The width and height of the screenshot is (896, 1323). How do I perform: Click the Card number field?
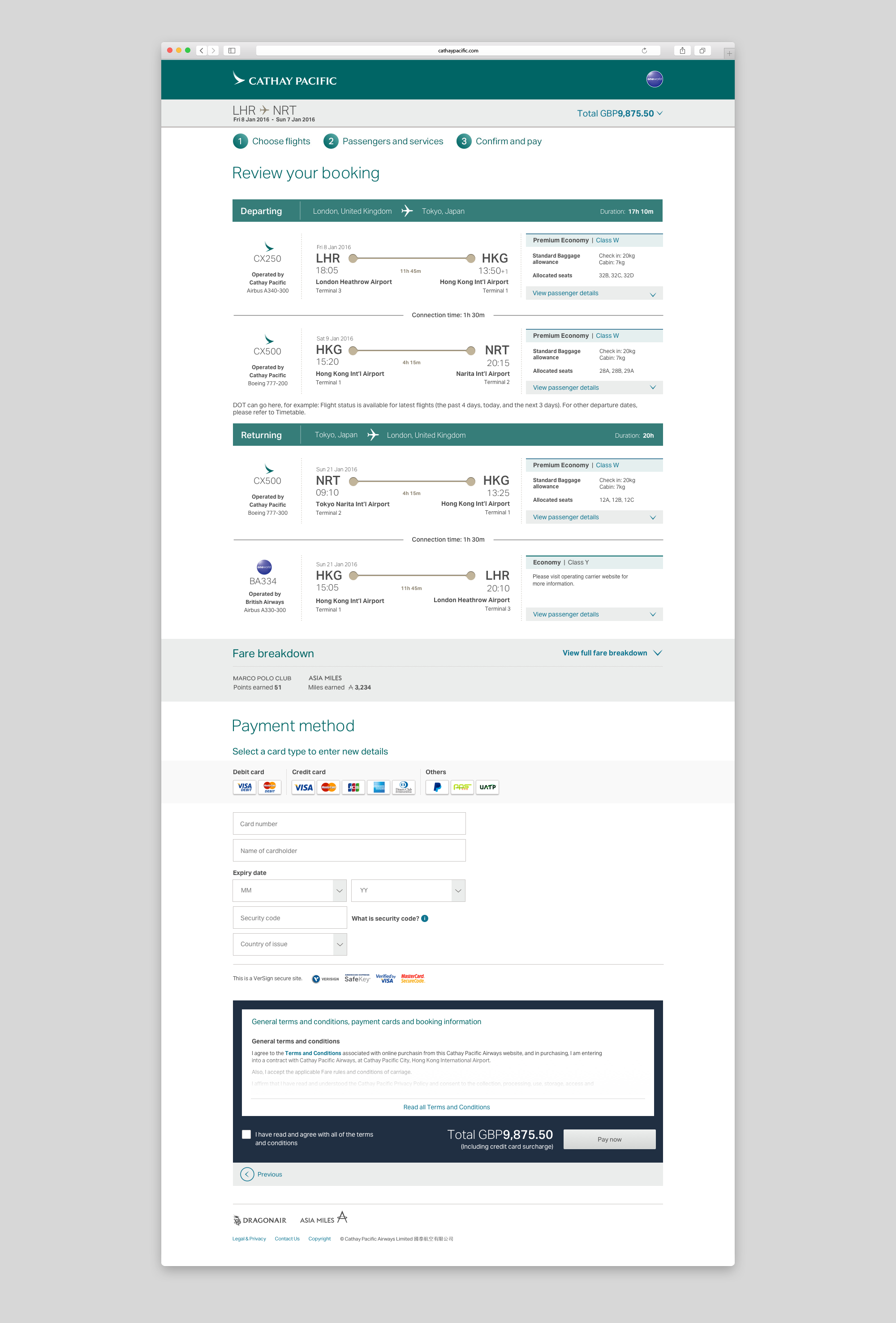coord(349,824)
